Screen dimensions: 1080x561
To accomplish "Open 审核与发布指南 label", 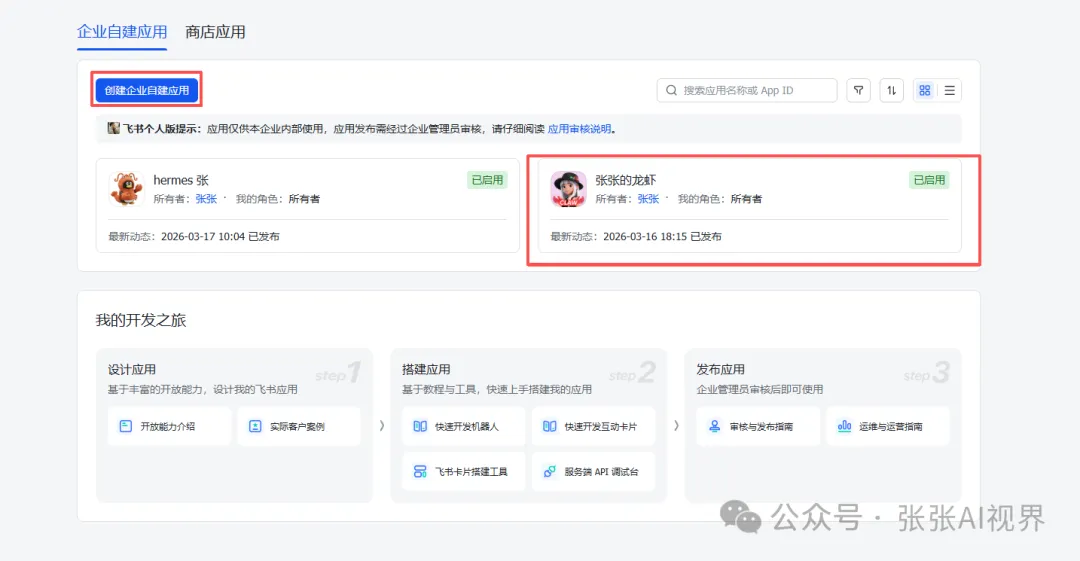I will [761, 427].
